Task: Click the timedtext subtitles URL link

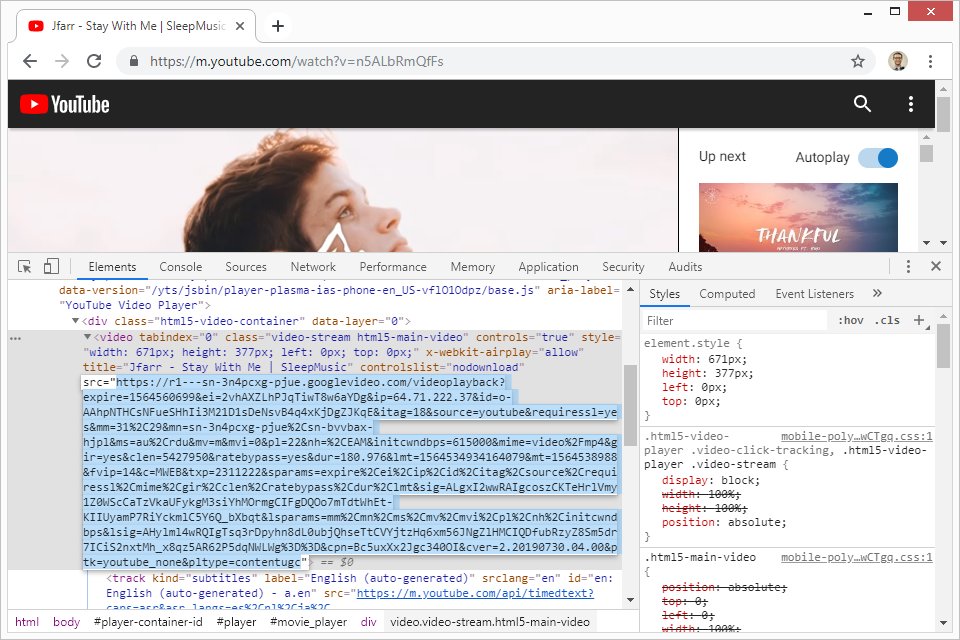Action: point(475,593)
